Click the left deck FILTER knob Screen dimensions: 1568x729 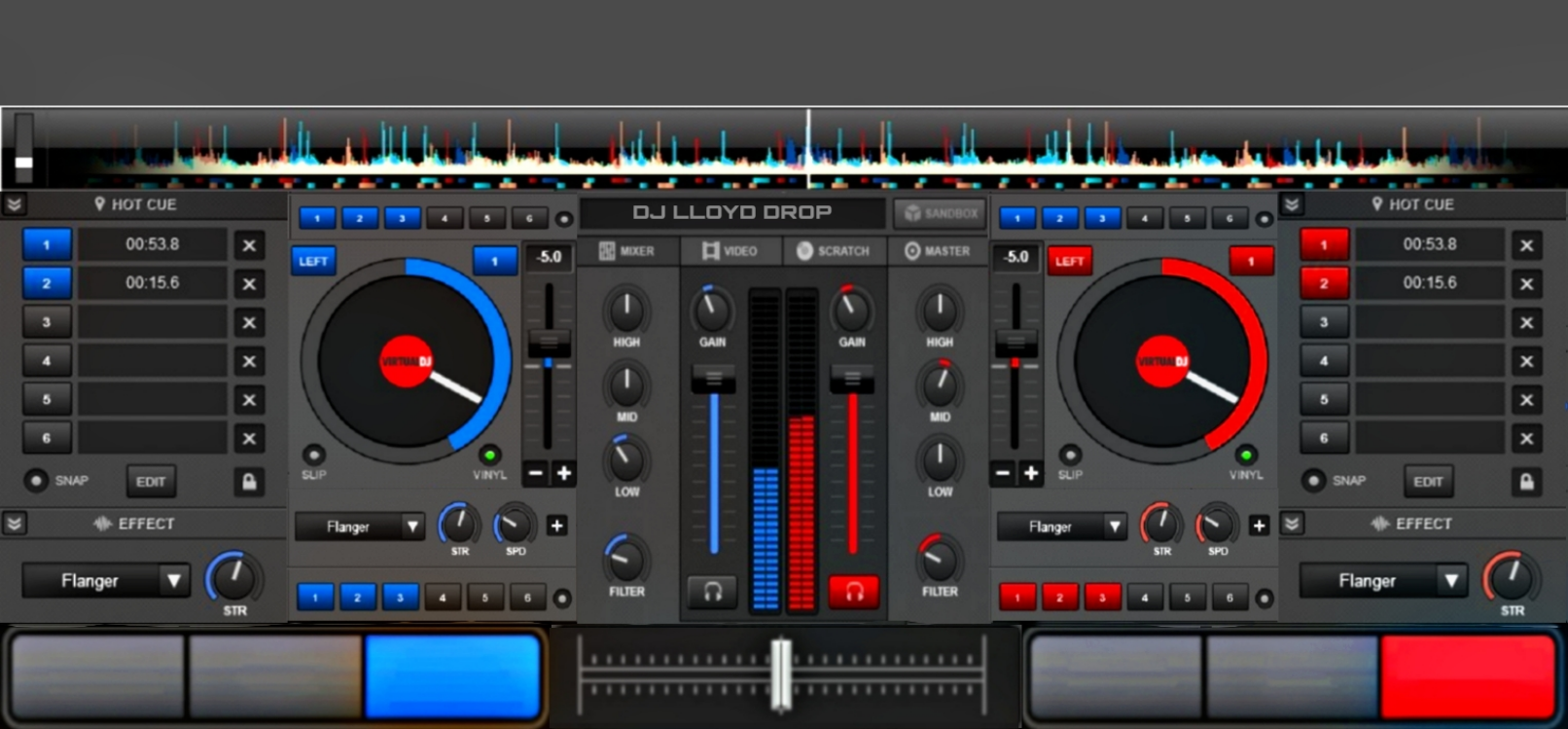626,560
